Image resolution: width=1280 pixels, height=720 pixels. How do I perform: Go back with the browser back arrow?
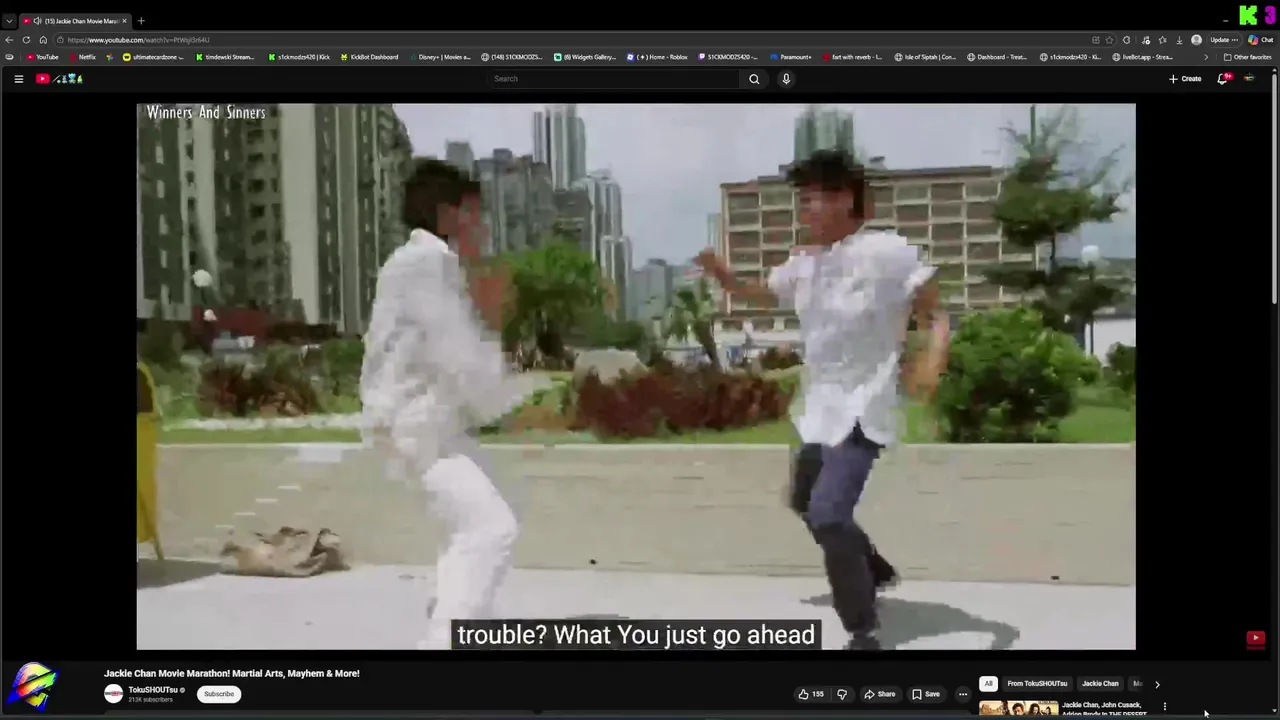(9, 40)
